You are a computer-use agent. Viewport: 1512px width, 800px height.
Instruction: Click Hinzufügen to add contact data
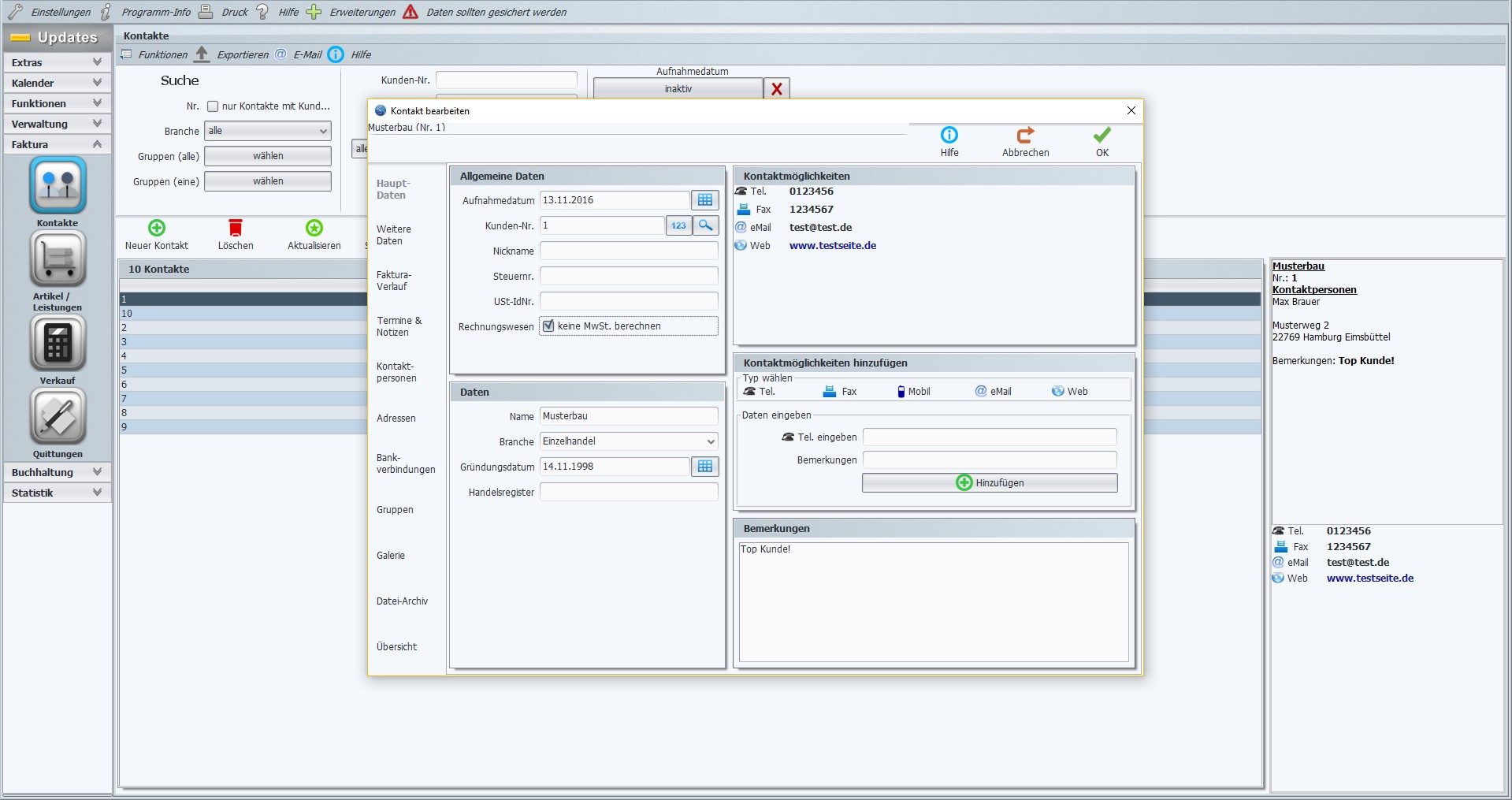(x=989, y=482)
